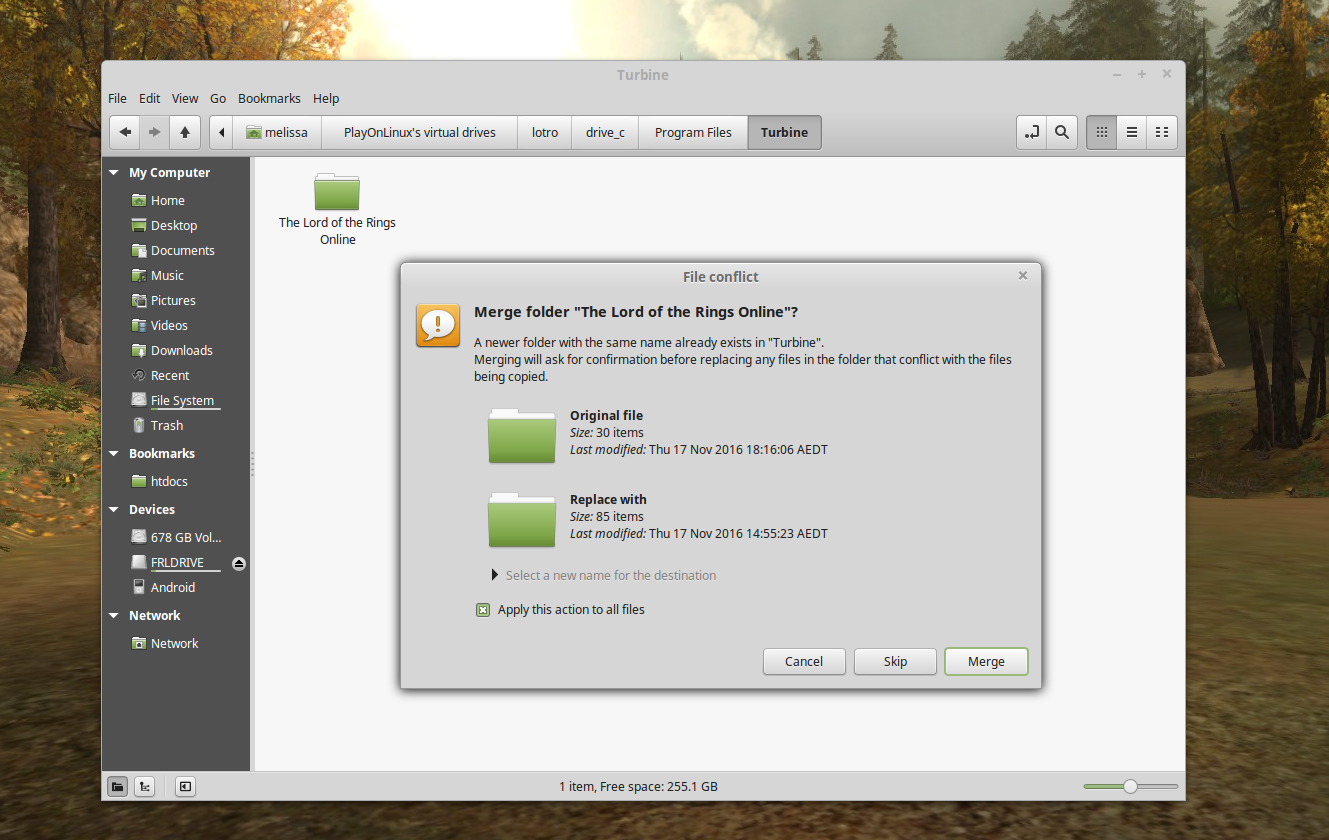Go to PlayOnLinux's virtual drives path segment
The width and height of the screenshot is (1329, 840).
(x=420, y=132)
